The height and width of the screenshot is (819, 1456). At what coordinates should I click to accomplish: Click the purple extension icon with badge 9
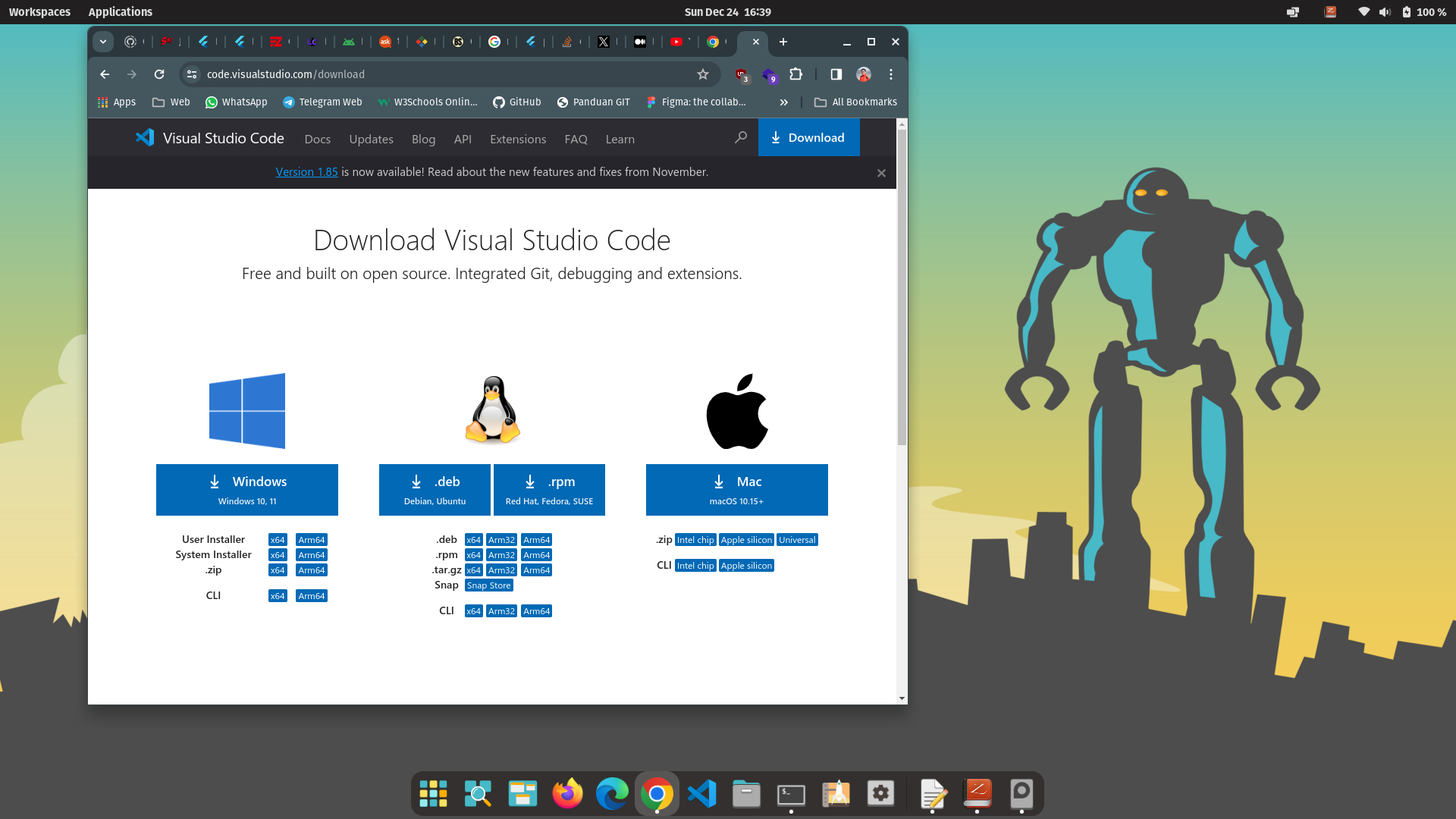770,75
